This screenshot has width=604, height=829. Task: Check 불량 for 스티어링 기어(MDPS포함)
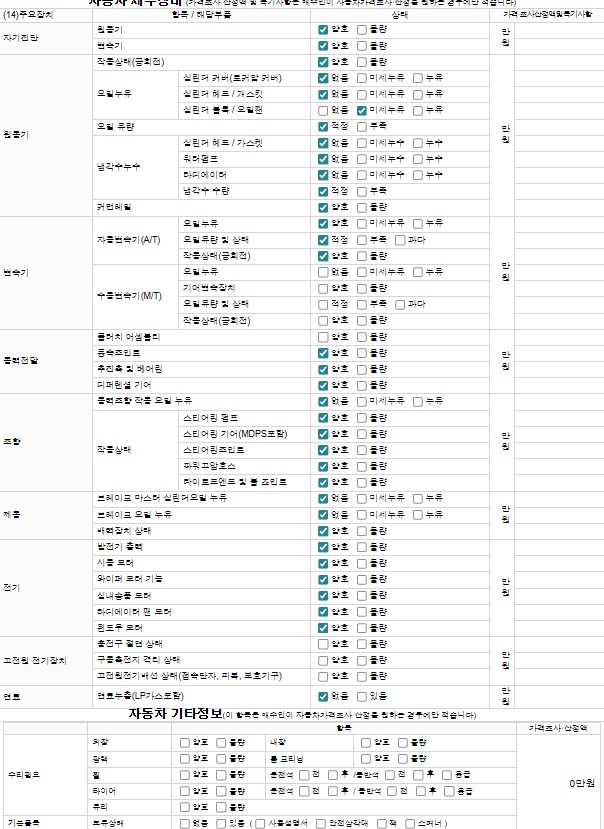tap(362, 434)
